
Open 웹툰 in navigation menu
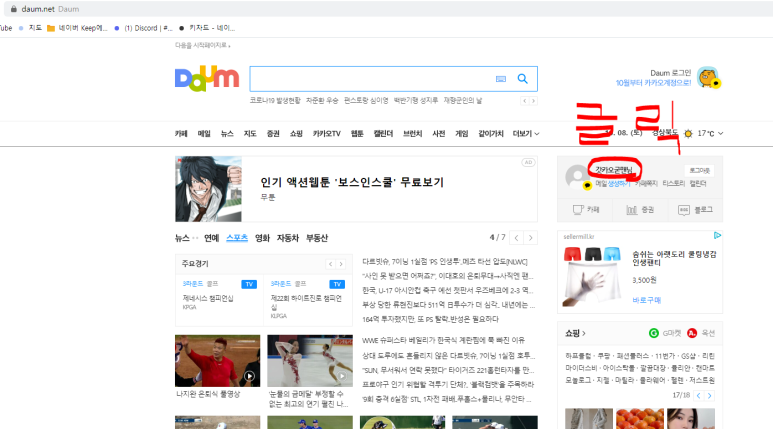coord(357,134)
